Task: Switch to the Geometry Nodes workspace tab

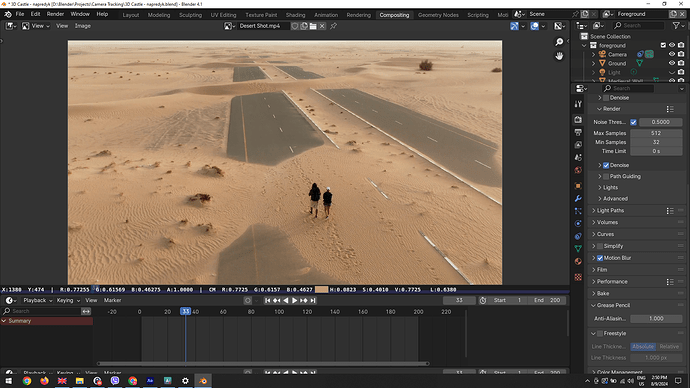Action: [438, 15]
